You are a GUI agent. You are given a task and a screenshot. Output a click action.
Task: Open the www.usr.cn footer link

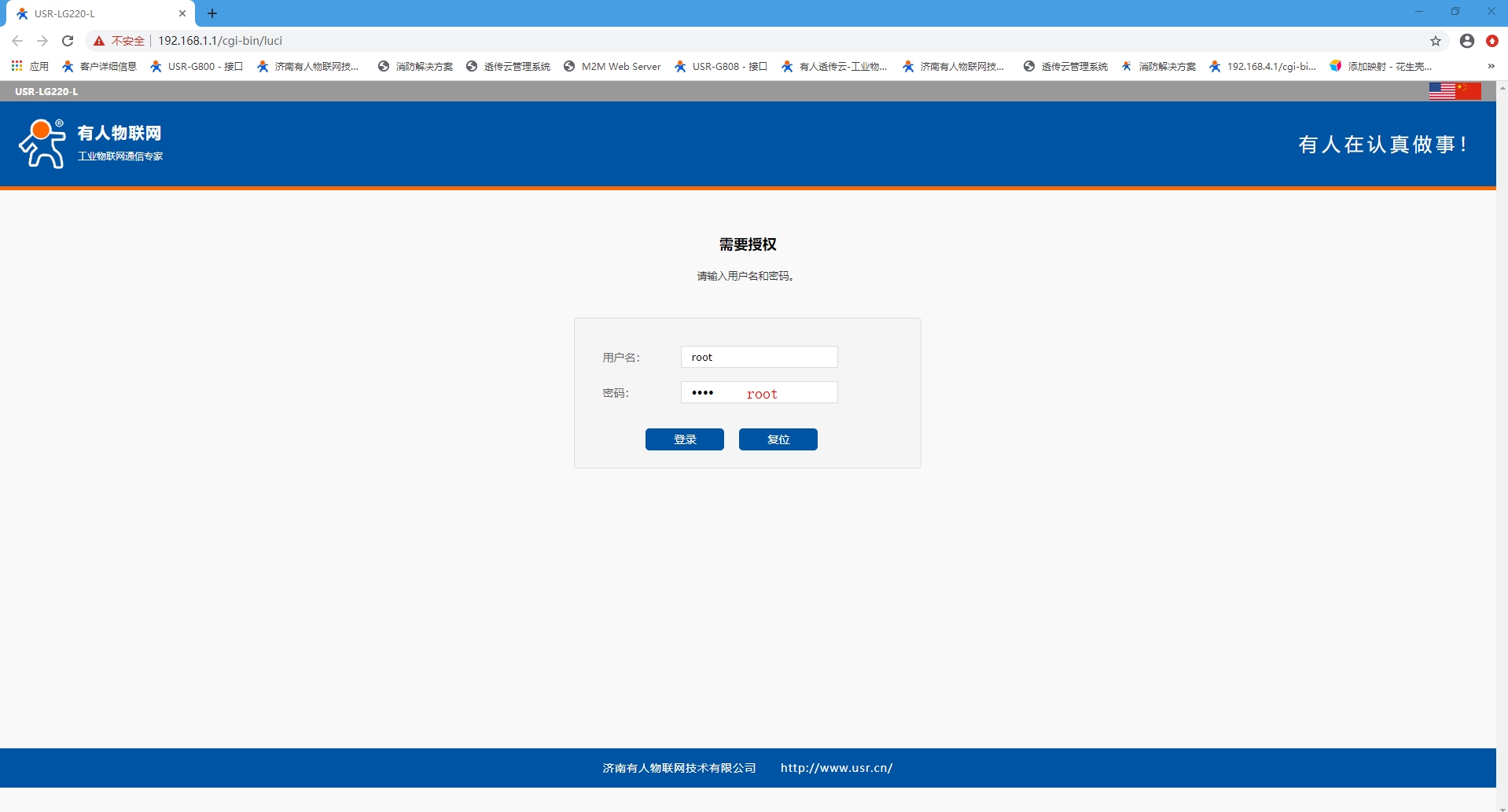[x=836, y=768]
